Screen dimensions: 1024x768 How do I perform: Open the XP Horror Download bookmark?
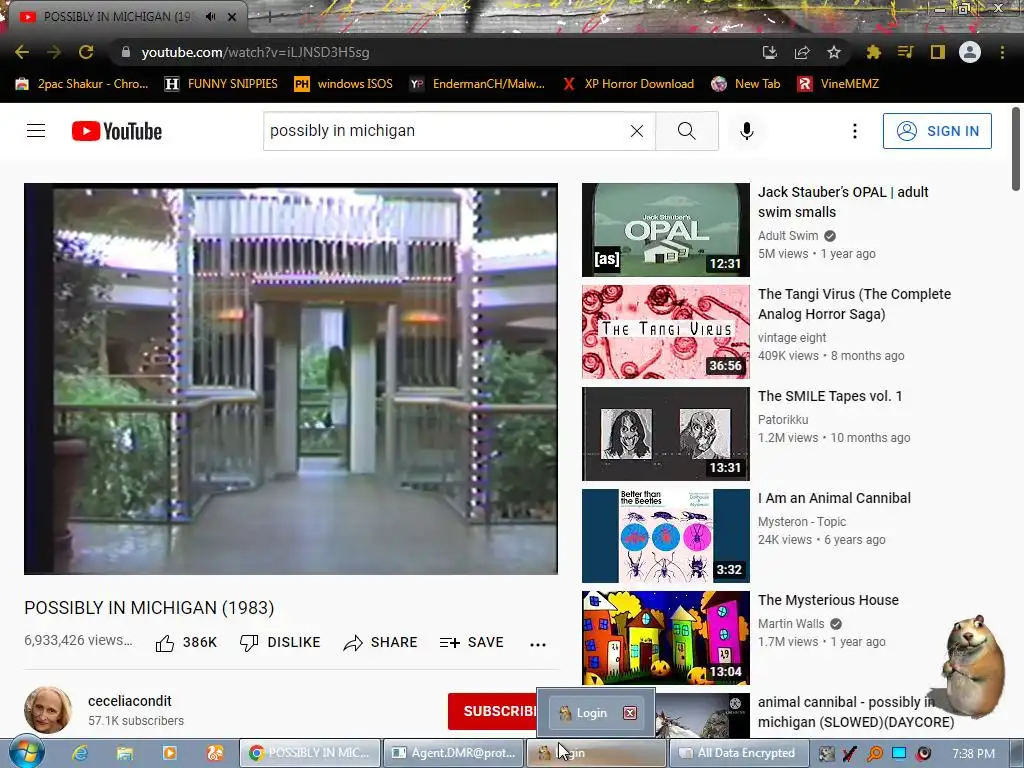(628, 84)
